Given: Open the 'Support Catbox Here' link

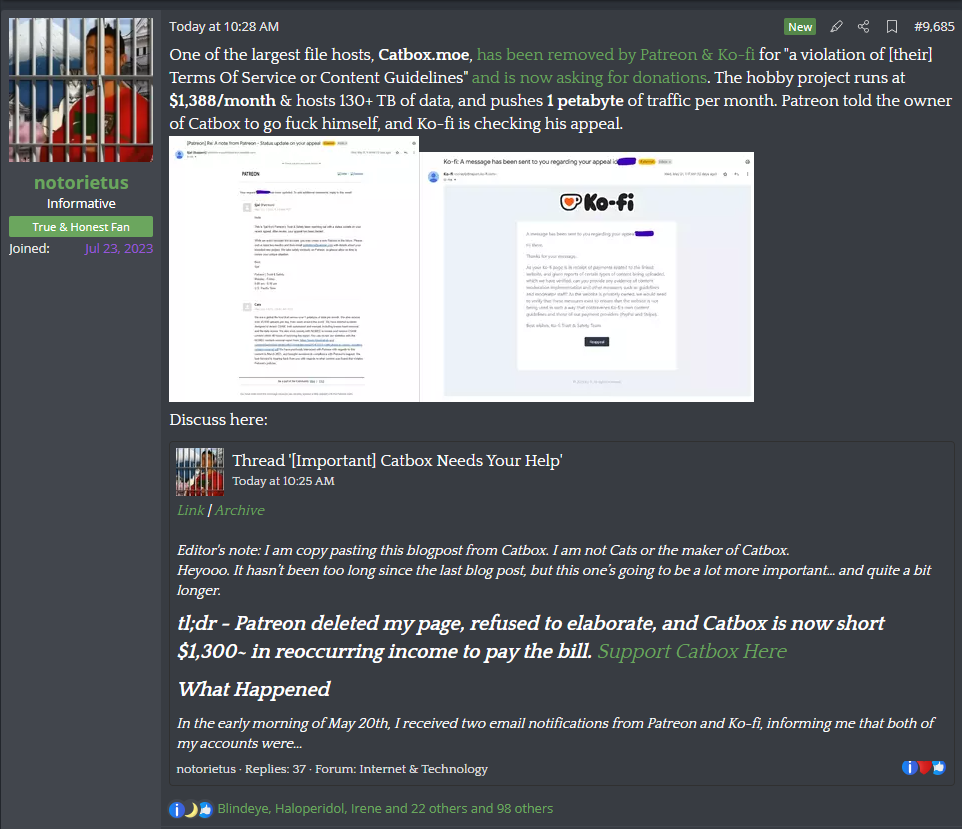Looking at the screenshot, I should (692, 651).
